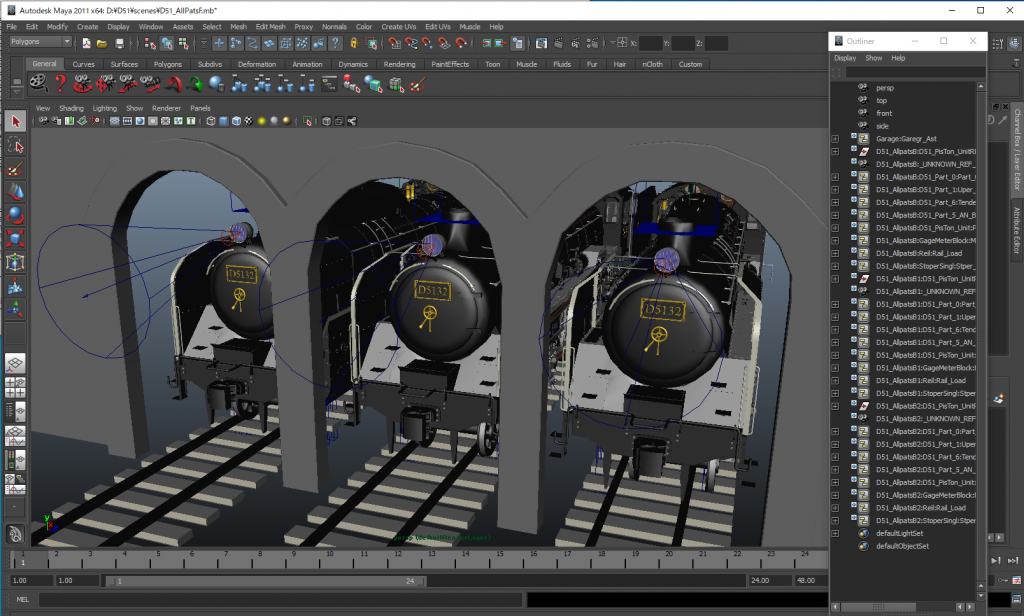The image size is (1024, 616).
Task: Expand D51_AllpatsB:D51_Part_0 node in Outliner
Action: pos(835,177)
